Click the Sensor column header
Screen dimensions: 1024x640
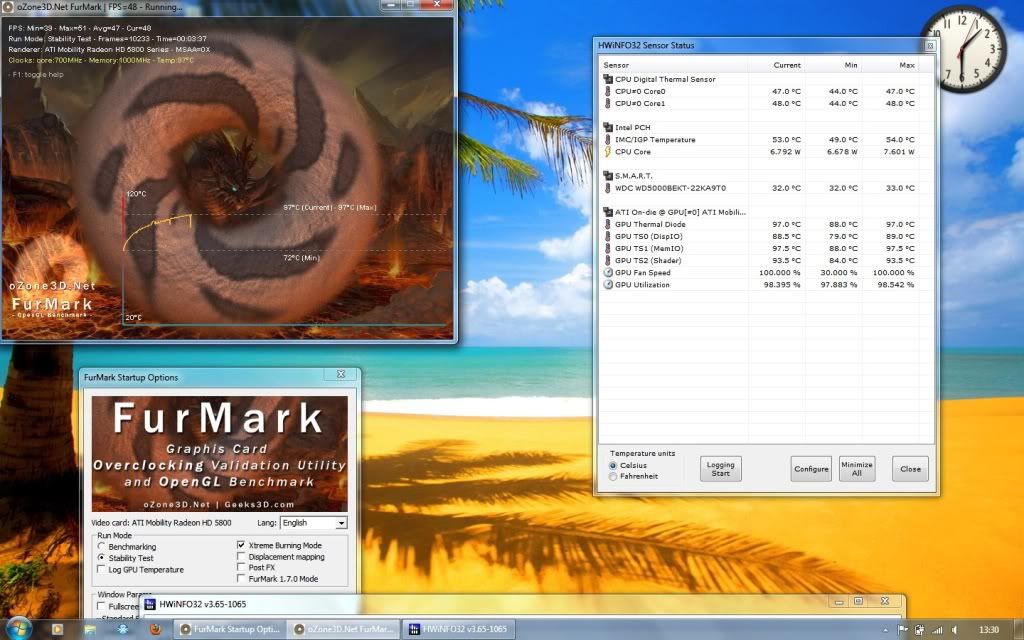673,65
